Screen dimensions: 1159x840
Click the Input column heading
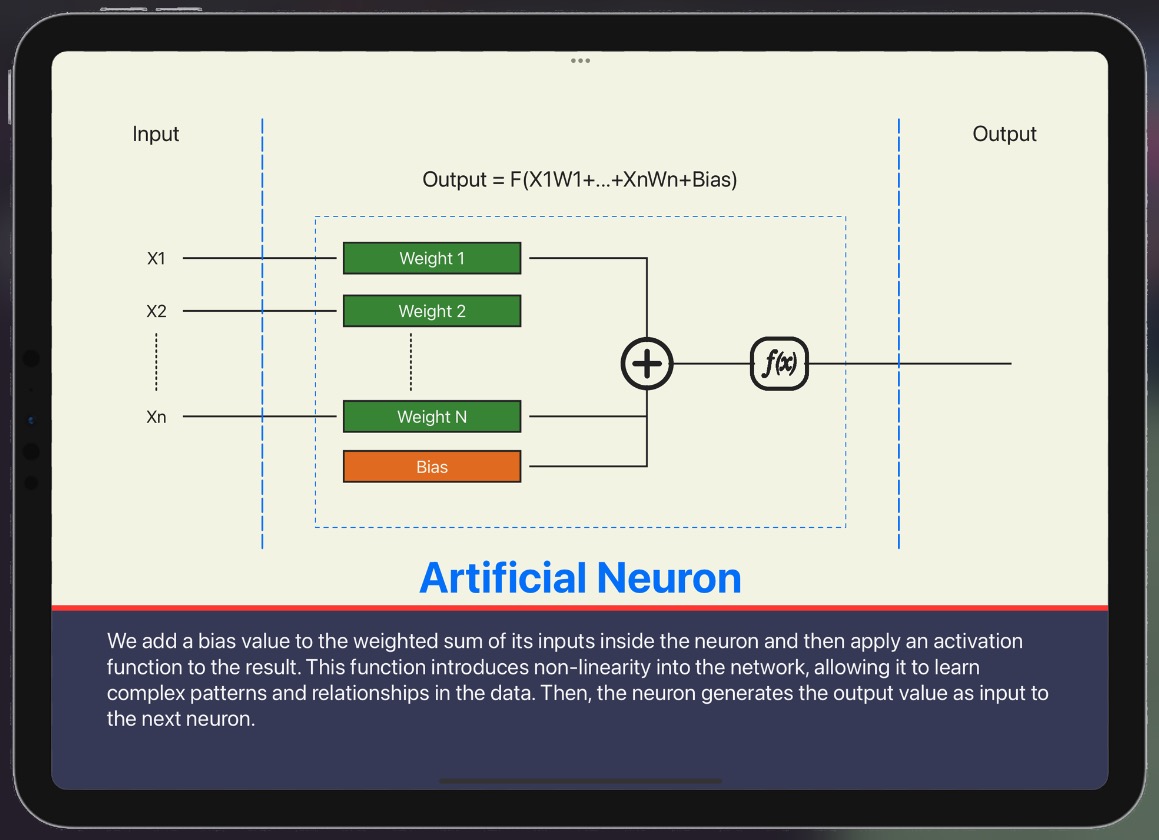pyautogui.click(x=156, y=134)
